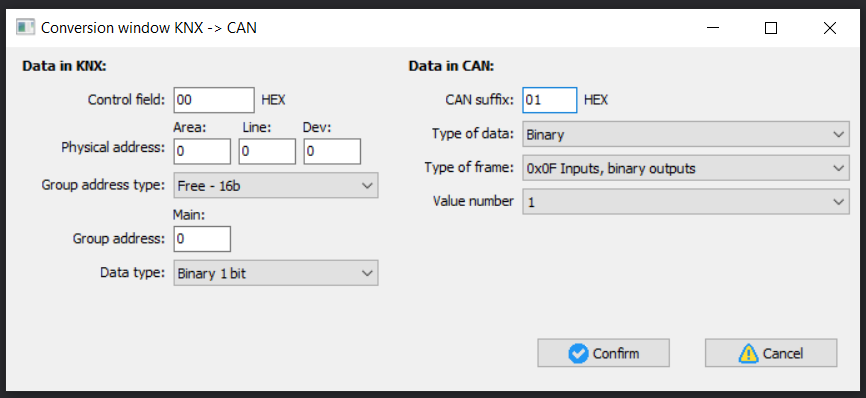The height and width of the screenshot is (398, 866).
Task: Click the 'CAN suffix:' label
Action: pyautogui.click(x=479, y=100)
